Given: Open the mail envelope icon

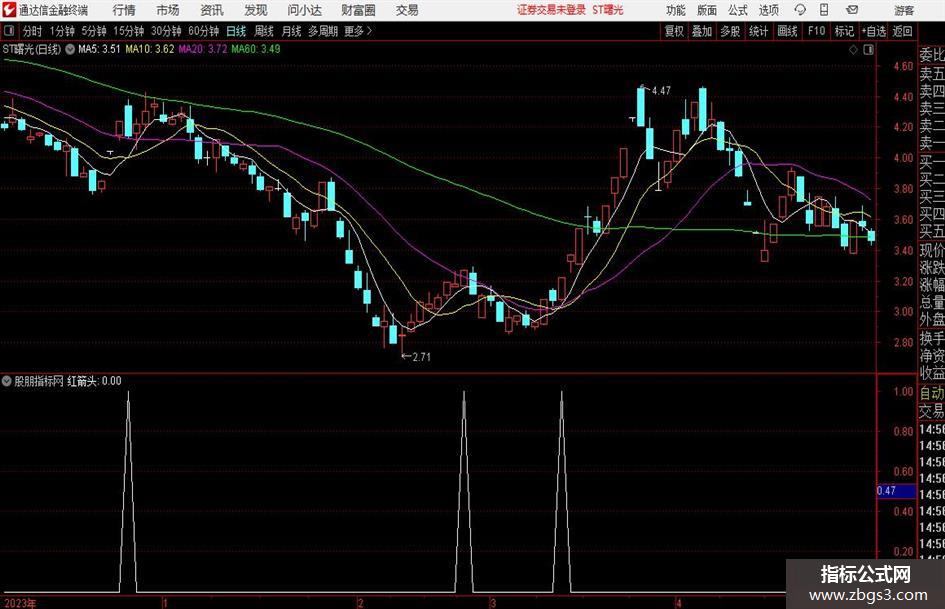Looking at the screenshot, I should coord(852,10).
